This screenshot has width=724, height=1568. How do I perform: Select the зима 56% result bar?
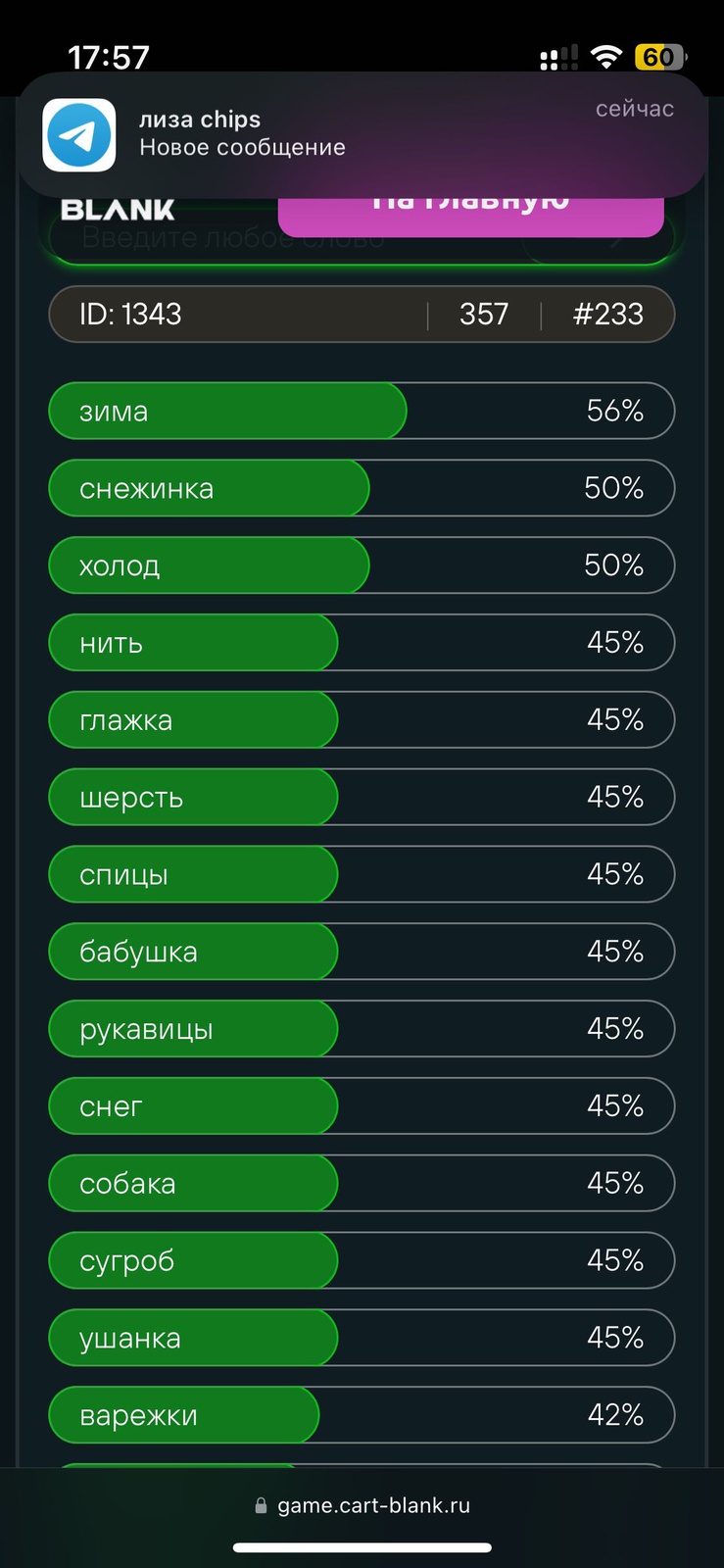[362, 411]
